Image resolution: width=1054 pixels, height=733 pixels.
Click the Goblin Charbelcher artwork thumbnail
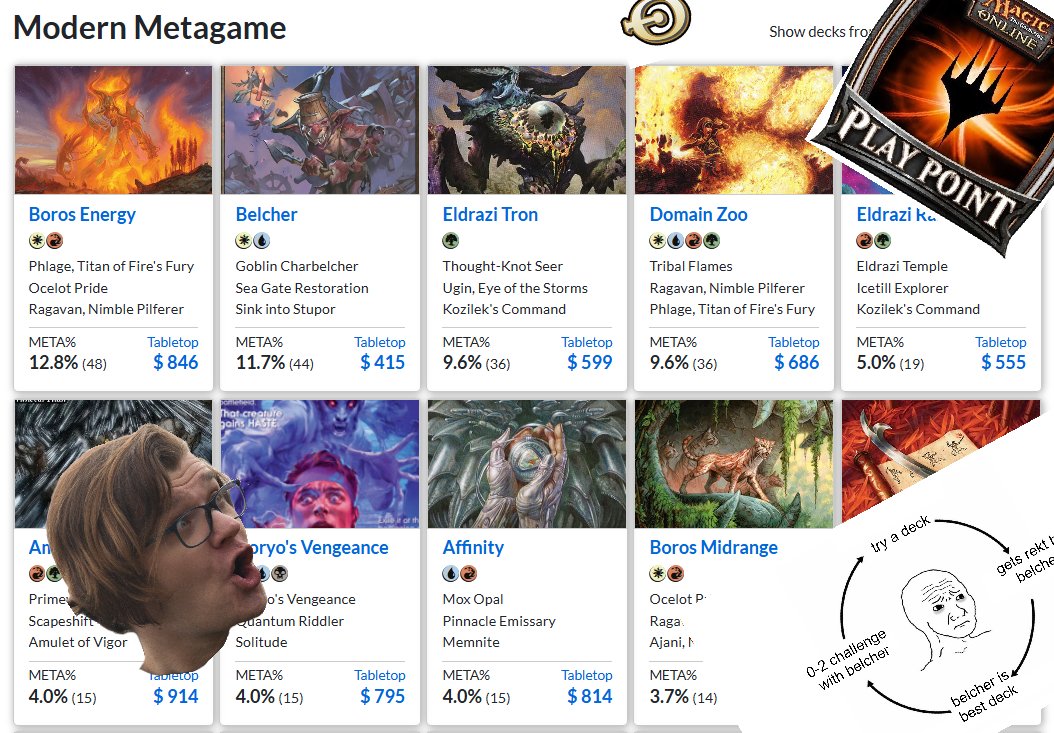(320, 130)
